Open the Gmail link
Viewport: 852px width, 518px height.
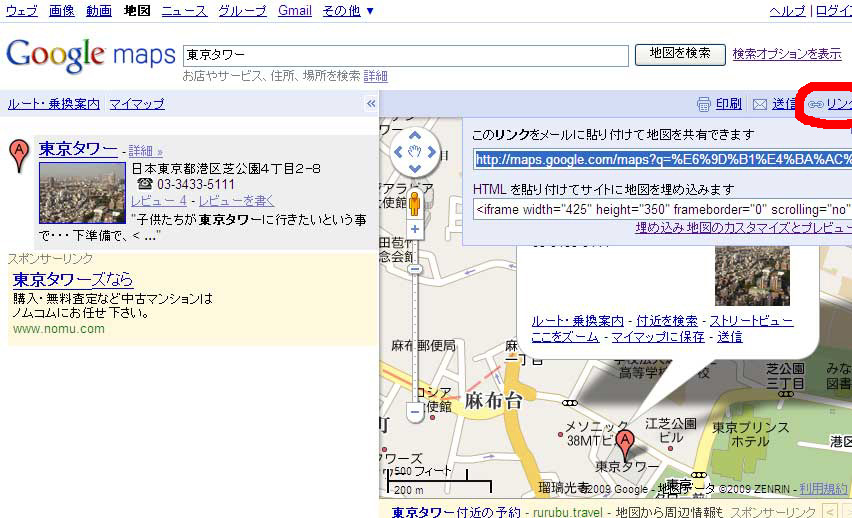click(295, 10)
